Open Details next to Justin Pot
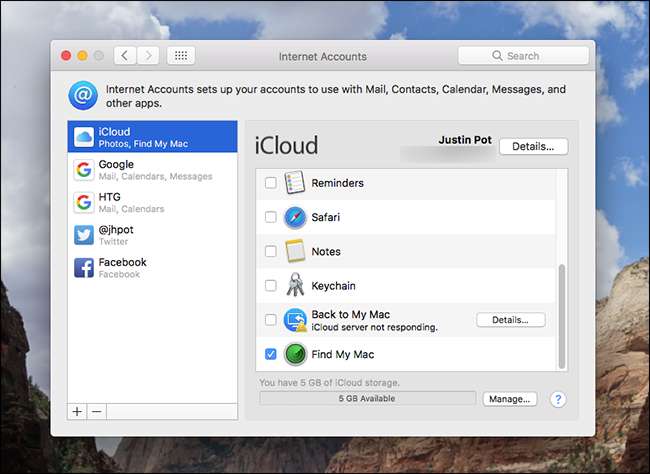The height and width of the screenshot is (474, 650). (533, 146)
